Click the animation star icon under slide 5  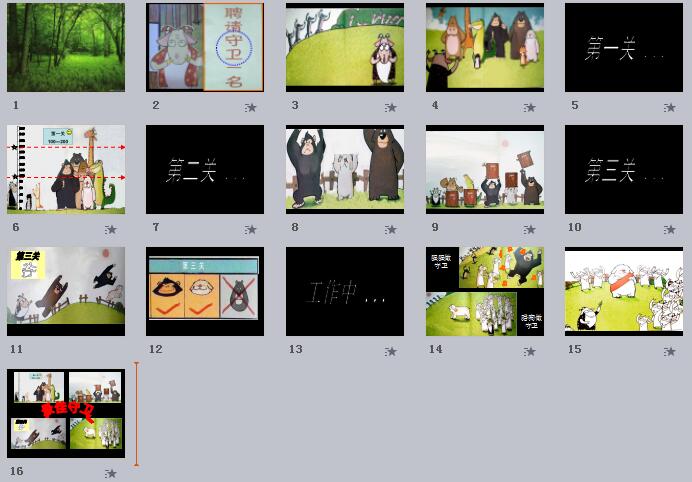669,107
